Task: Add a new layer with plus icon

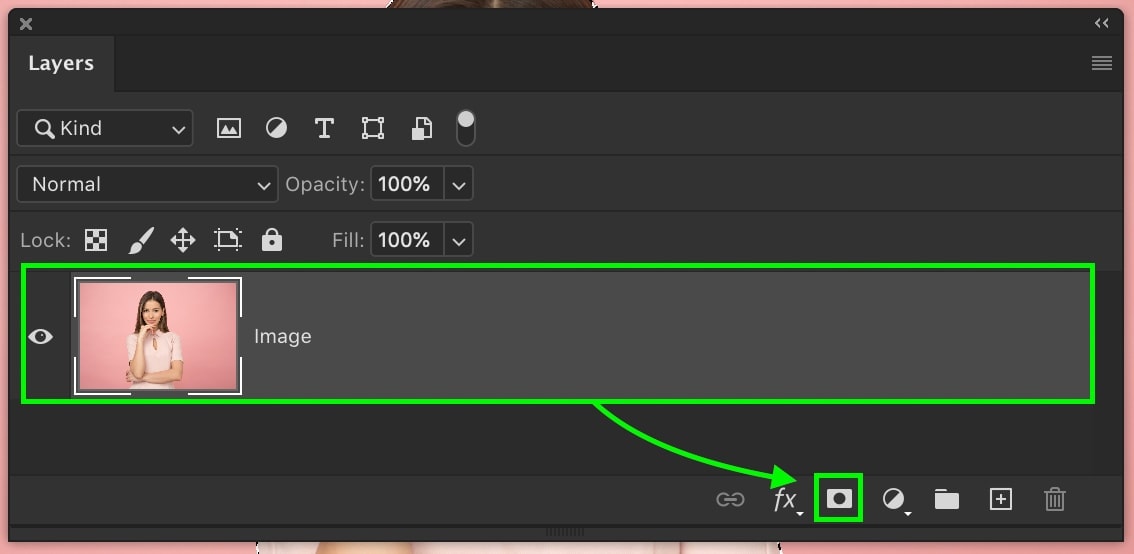Action: (x=1000, y=499)
